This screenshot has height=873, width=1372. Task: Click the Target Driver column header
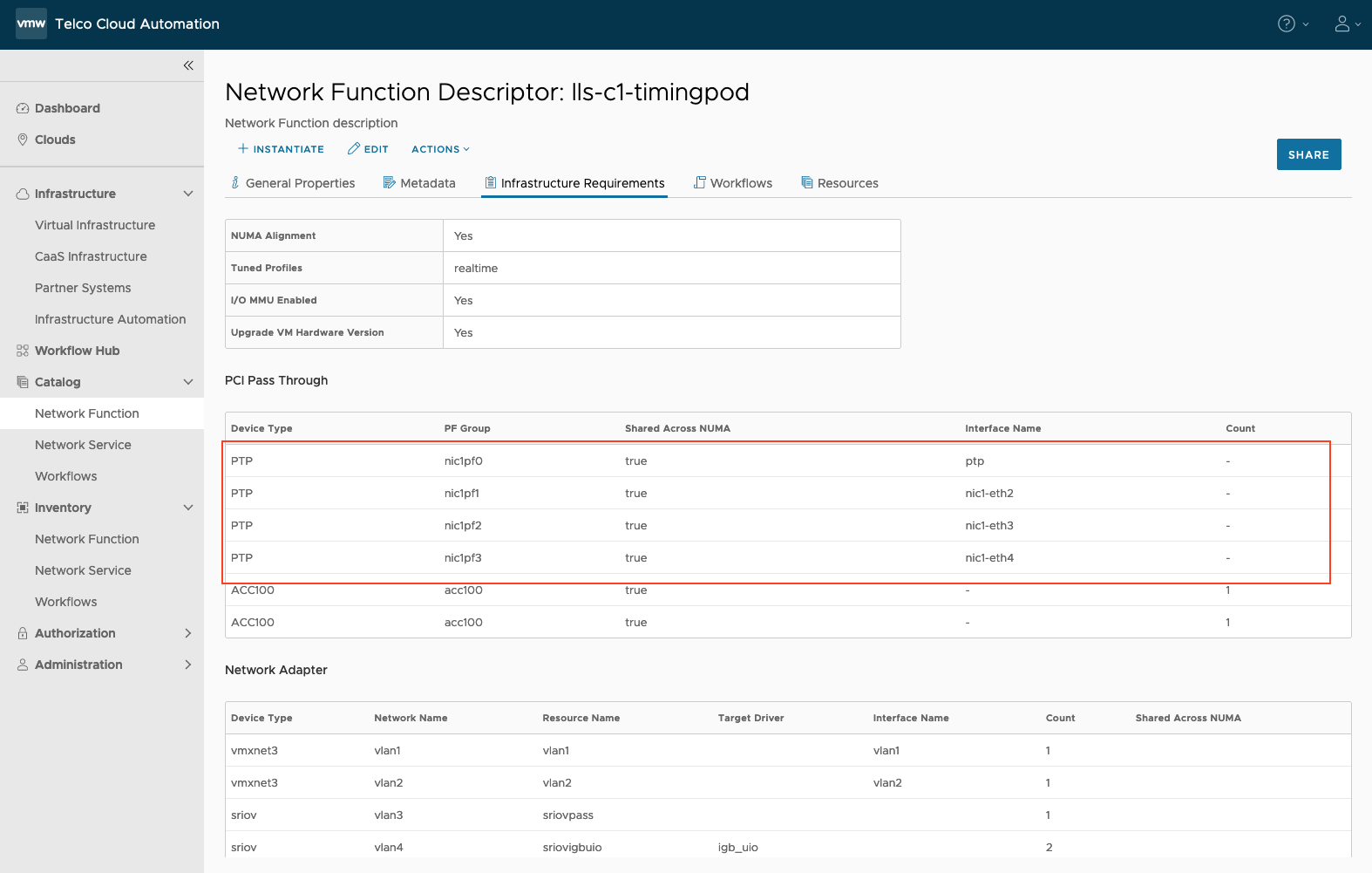tap(751, 718)
